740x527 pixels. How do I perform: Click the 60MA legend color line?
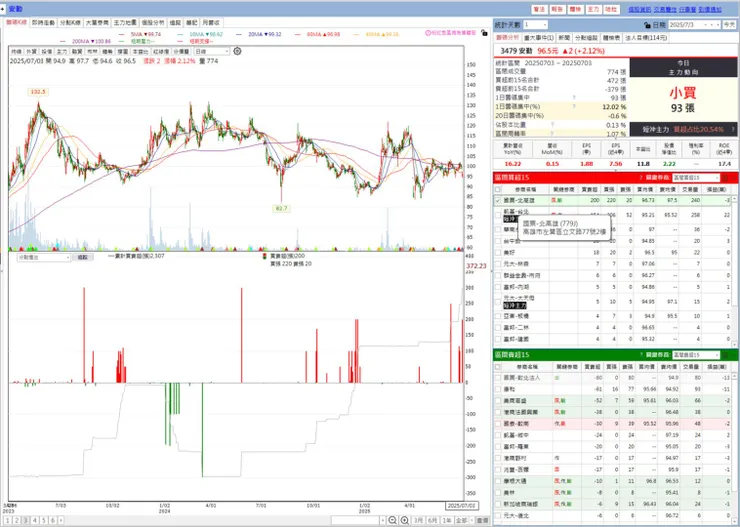point(298,34)
